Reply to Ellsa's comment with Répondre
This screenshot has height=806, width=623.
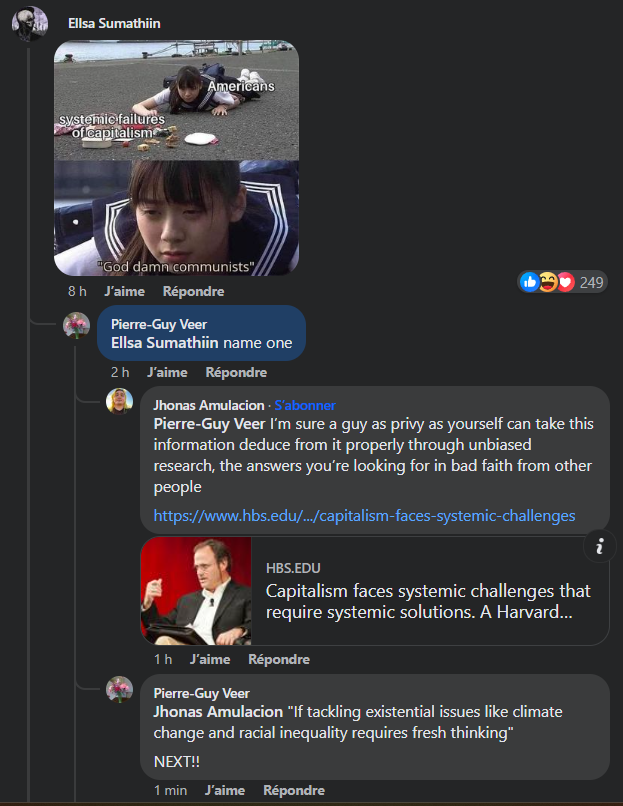193,291
